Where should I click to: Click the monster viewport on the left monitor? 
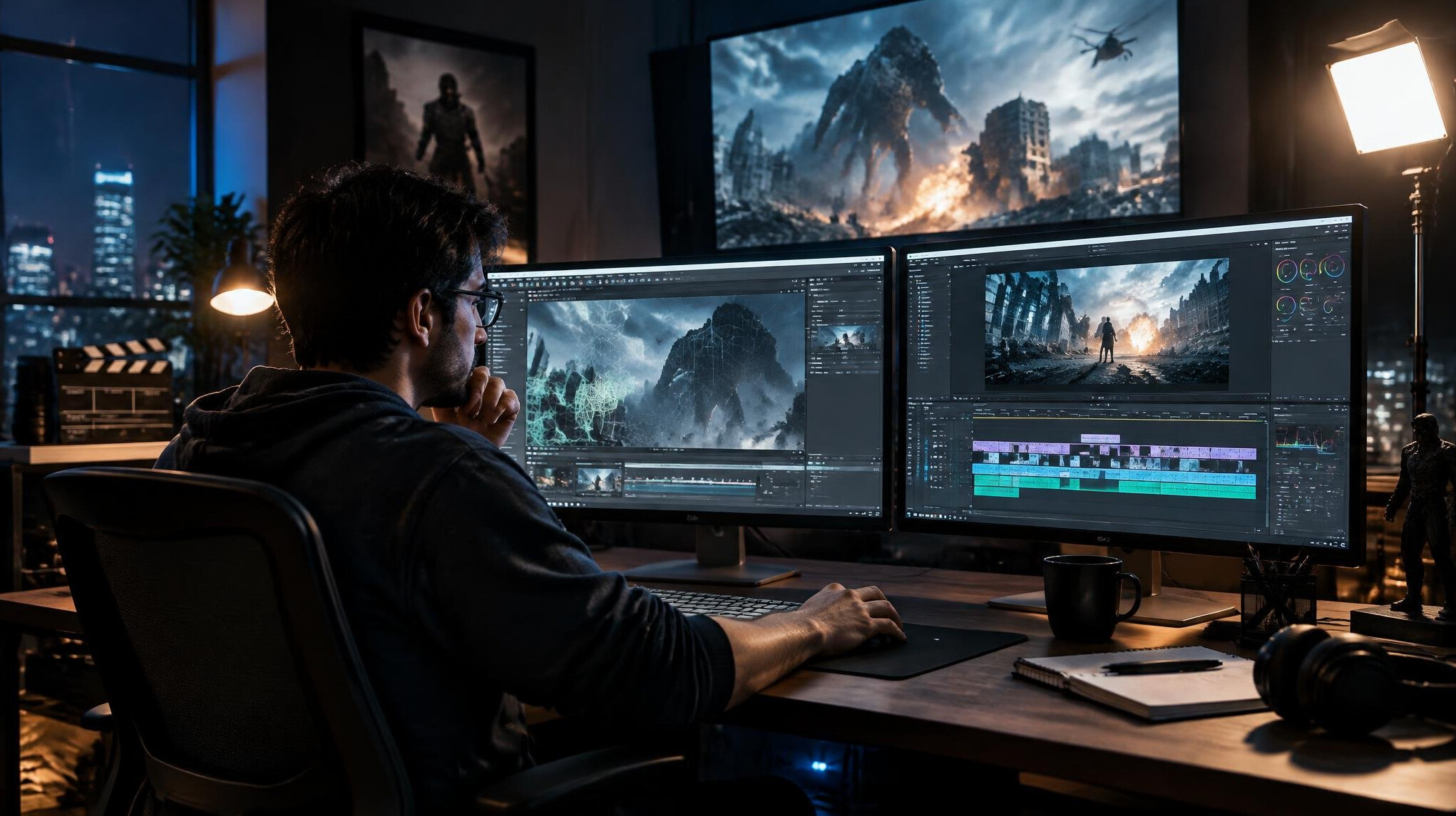(665, 372)
